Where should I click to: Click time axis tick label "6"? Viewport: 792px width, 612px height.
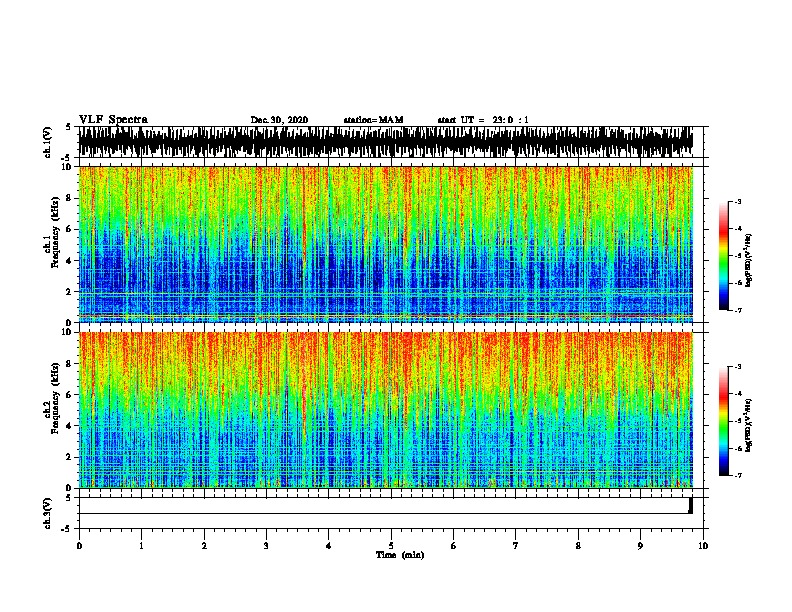(x=454, y=546)
